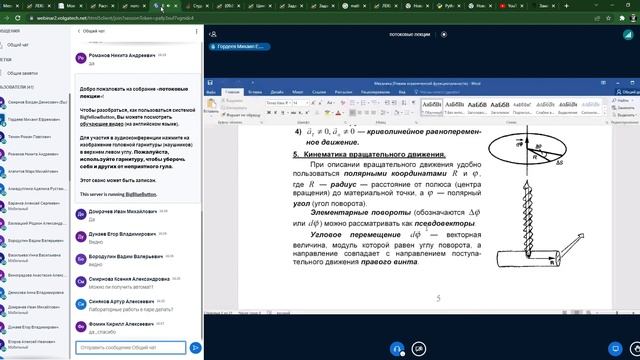Click Формат по образцу format painter
Image resolution: width=640 pixels, height=360 pixels.
(242, 115)
